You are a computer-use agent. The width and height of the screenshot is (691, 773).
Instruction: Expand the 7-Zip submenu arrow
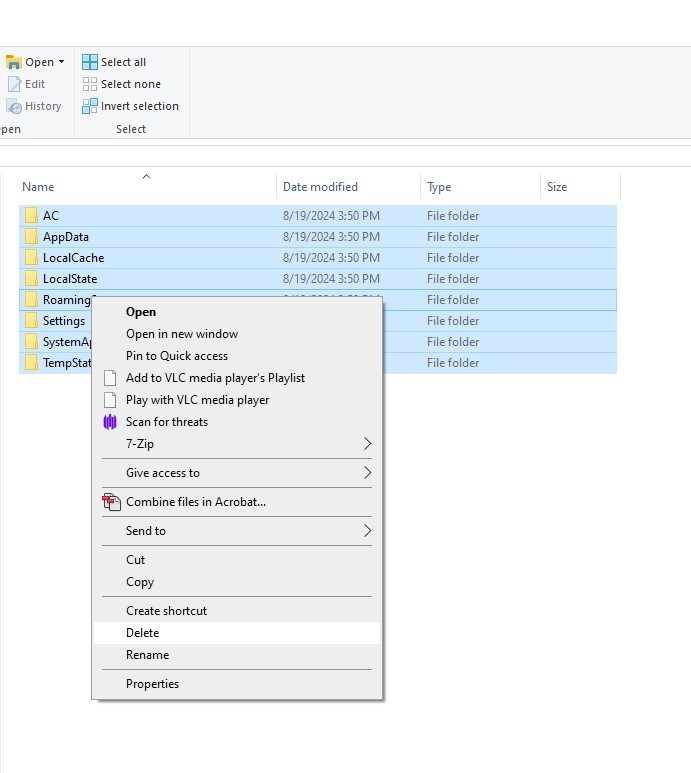pos(367,444)
